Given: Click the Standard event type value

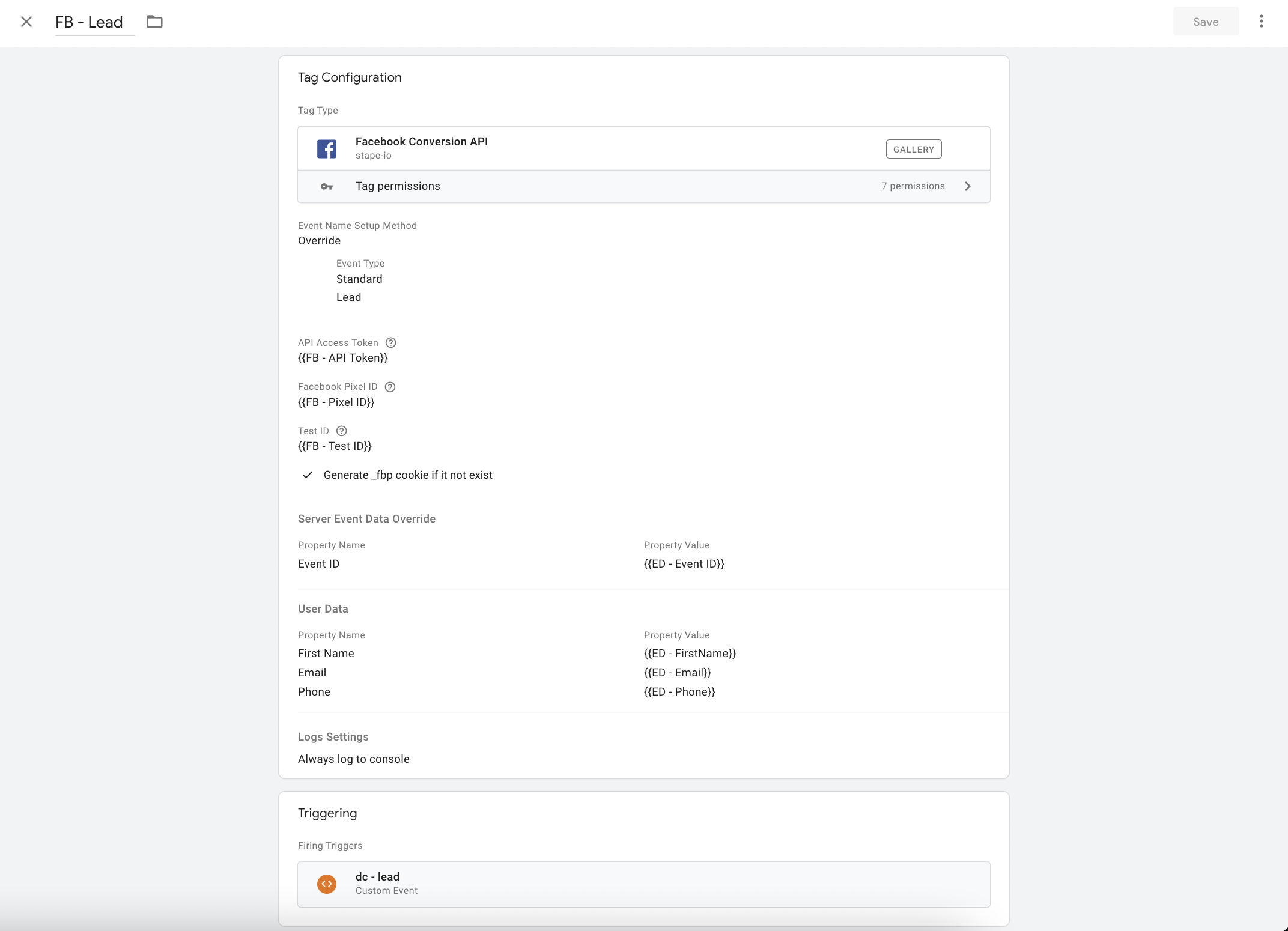Looking at the screenshot, I should [x=359, y=279].
